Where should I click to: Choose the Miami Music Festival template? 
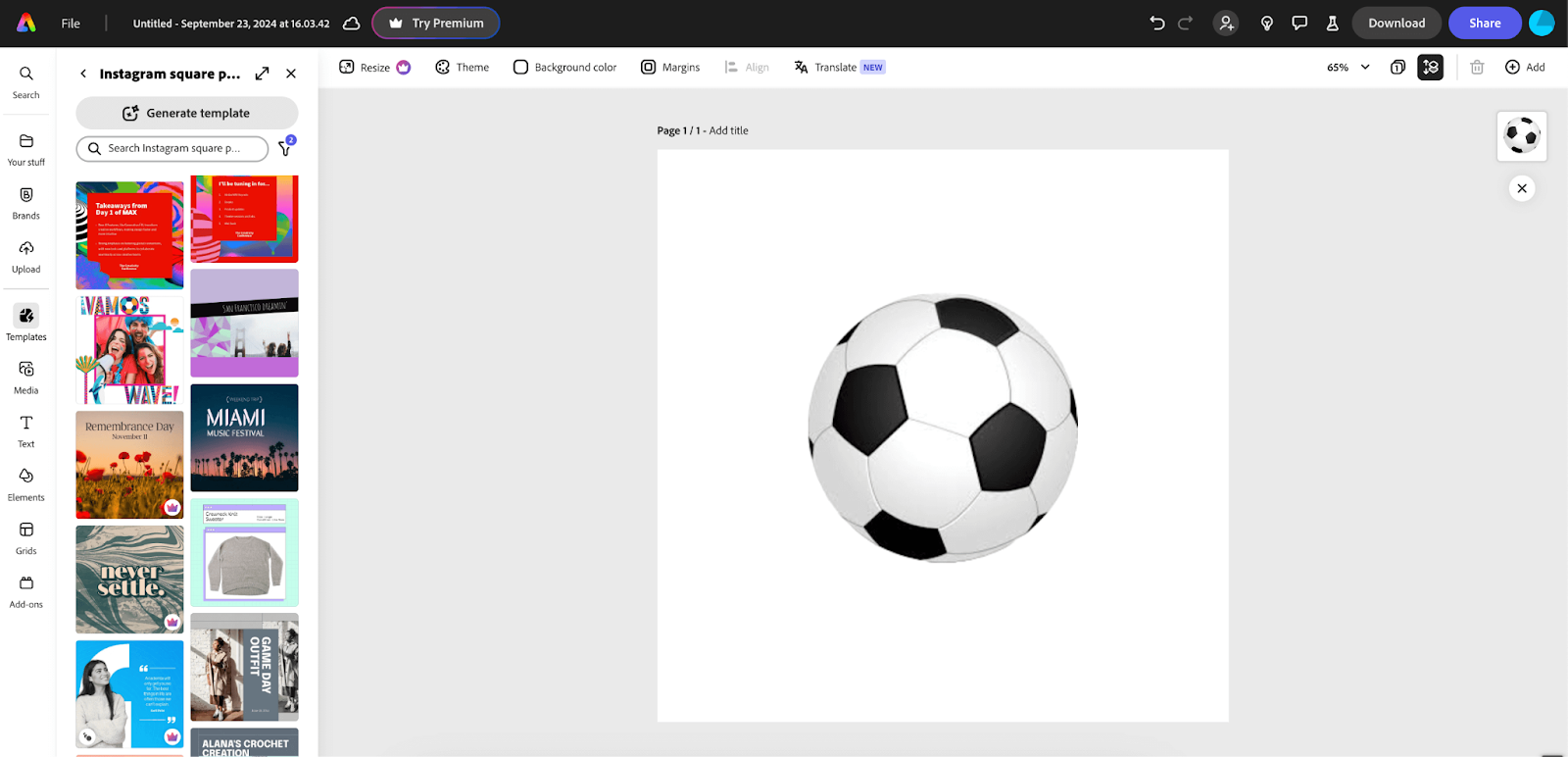click(x=244, y=438)
